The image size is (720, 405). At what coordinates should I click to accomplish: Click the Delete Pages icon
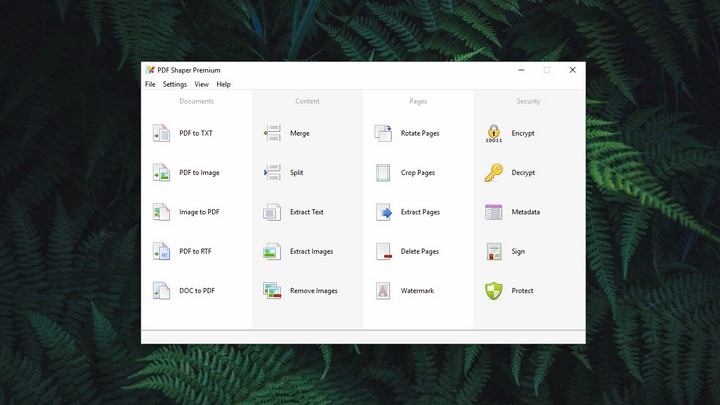pos(383,252)
